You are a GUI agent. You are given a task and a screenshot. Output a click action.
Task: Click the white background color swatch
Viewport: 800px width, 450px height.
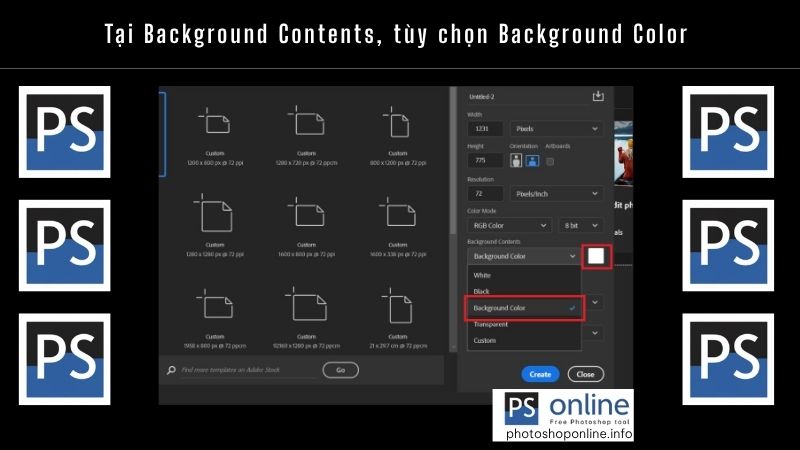(x=596, y=256)
